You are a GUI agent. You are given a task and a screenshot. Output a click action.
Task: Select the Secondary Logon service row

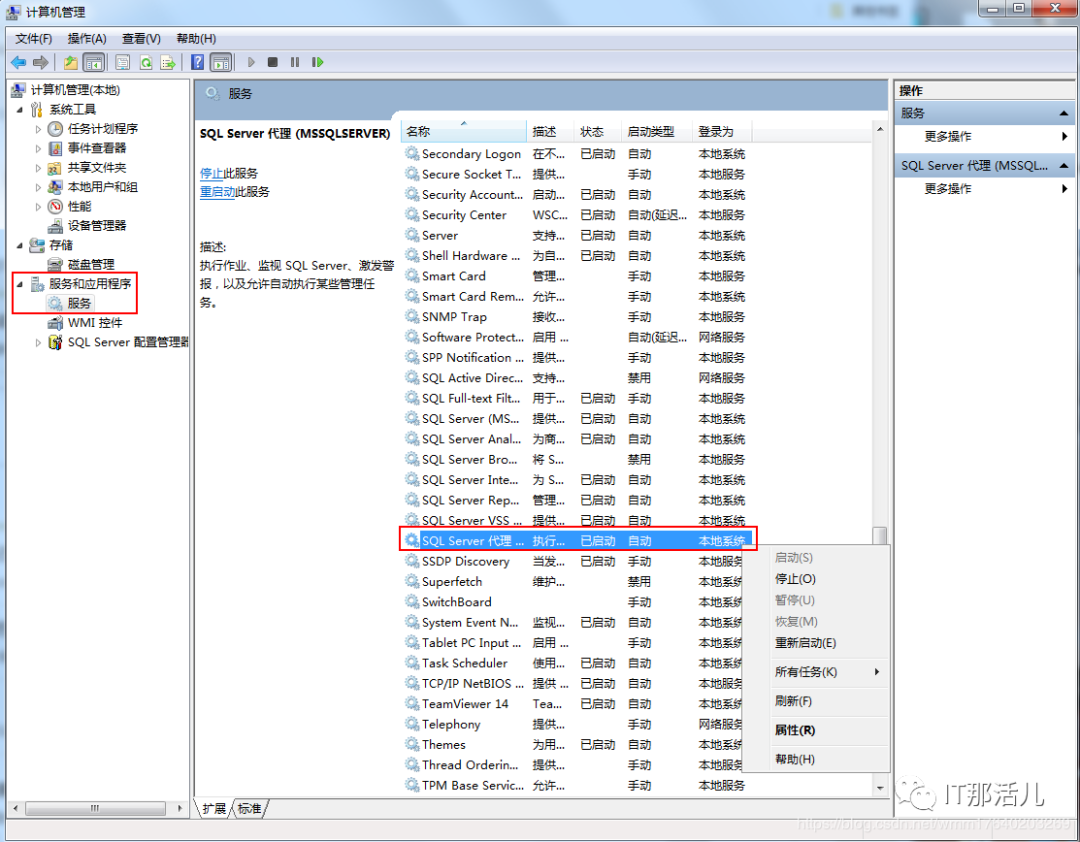(577, 154)
